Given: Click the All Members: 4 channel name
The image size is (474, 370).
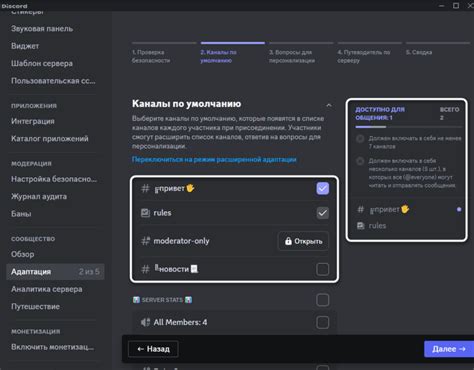Looking at the screenshot, I should coord(180,322).
